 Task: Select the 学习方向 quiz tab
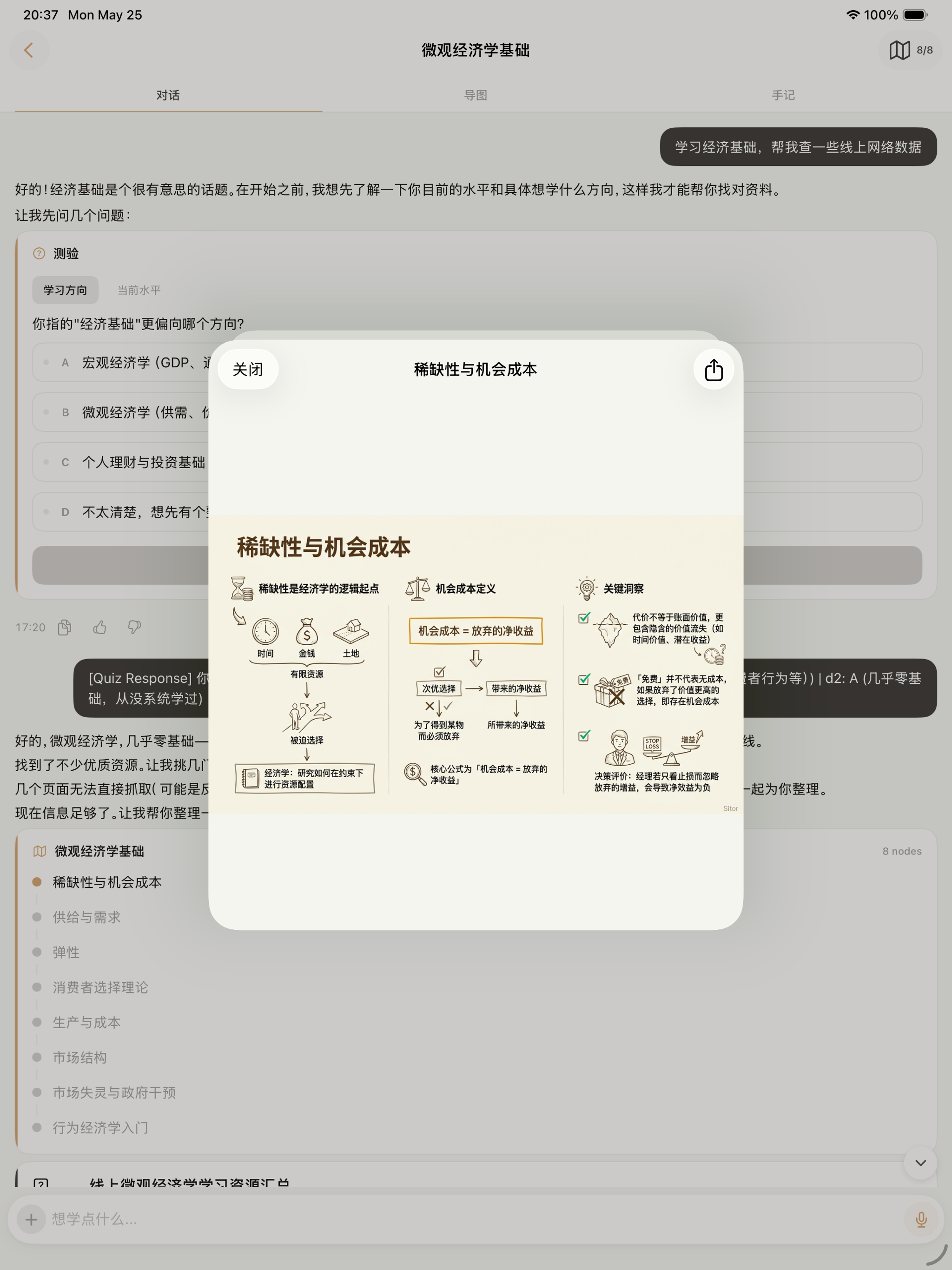pos(66,290)
